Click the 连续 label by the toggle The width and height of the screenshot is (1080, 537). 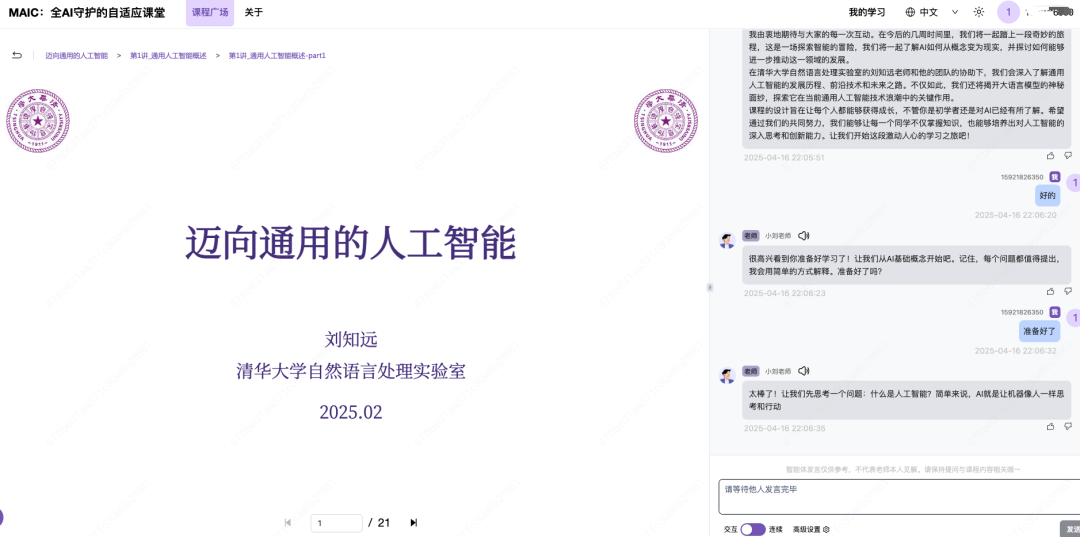(776, 529)
